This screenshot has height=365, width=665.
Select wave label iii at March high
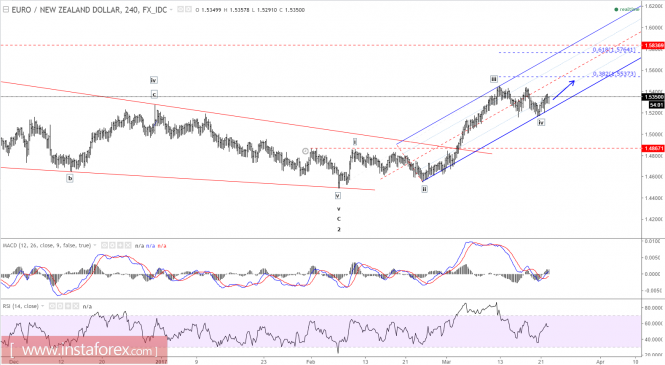pos(494,79)
